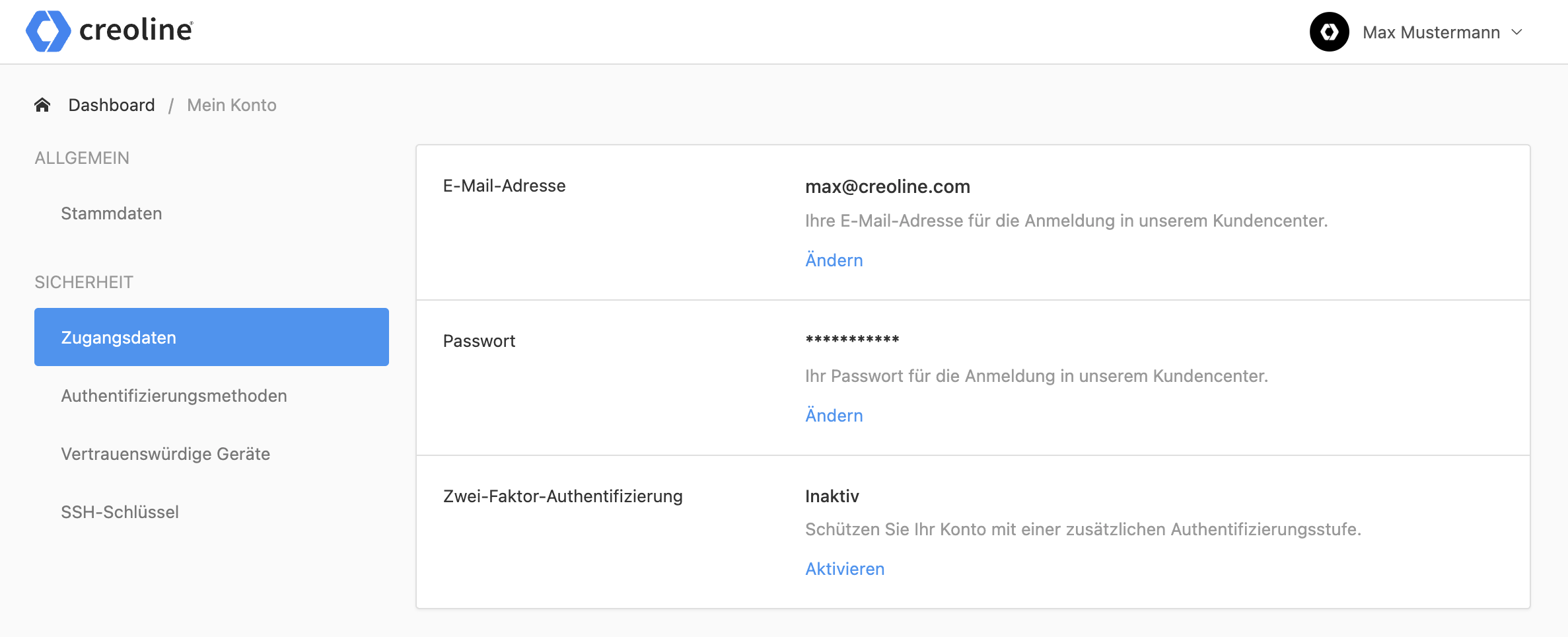
Task: Open the Max Mustermann account menu
Action: point(1417,32)
